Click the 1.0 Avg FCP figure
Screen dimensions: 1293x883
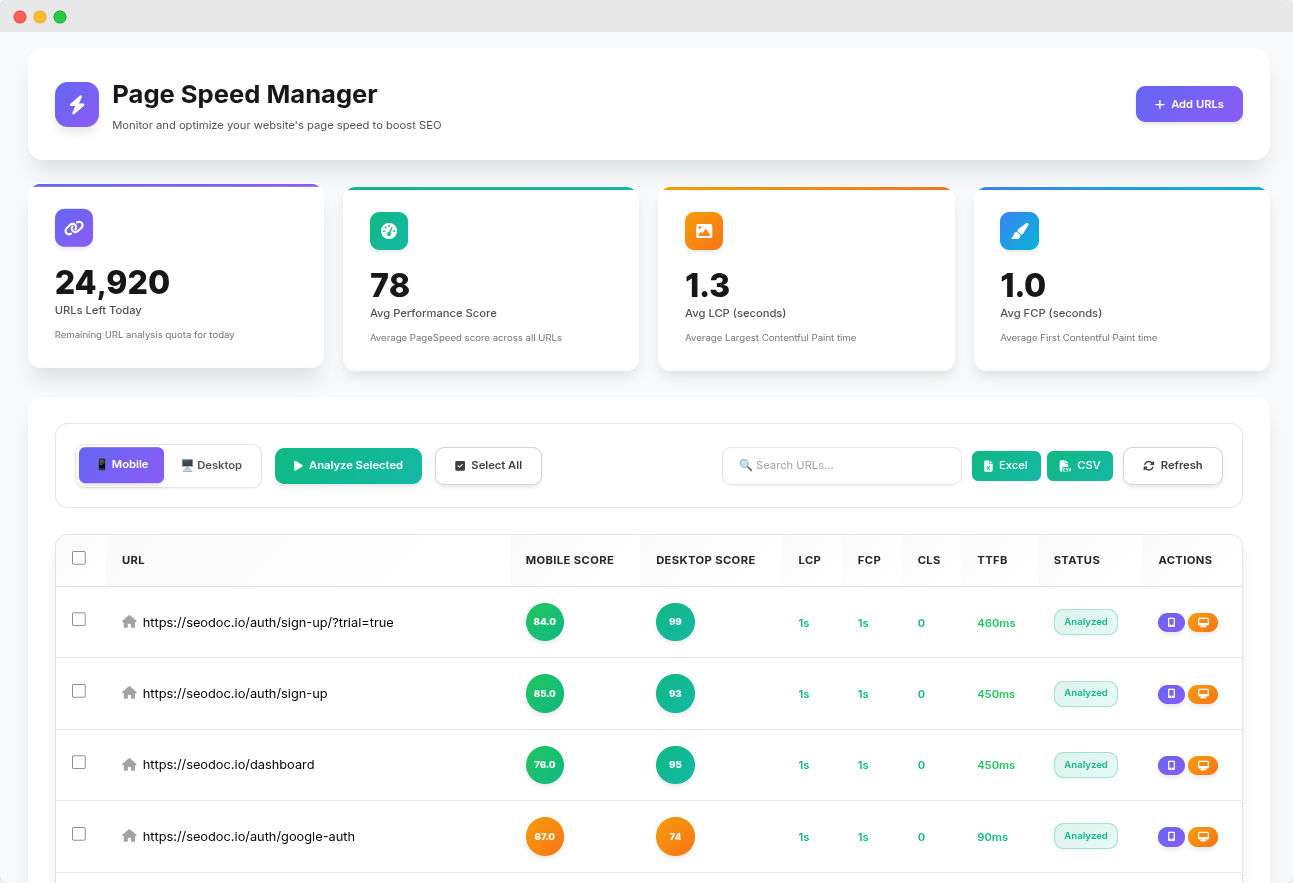(1023, 285)
